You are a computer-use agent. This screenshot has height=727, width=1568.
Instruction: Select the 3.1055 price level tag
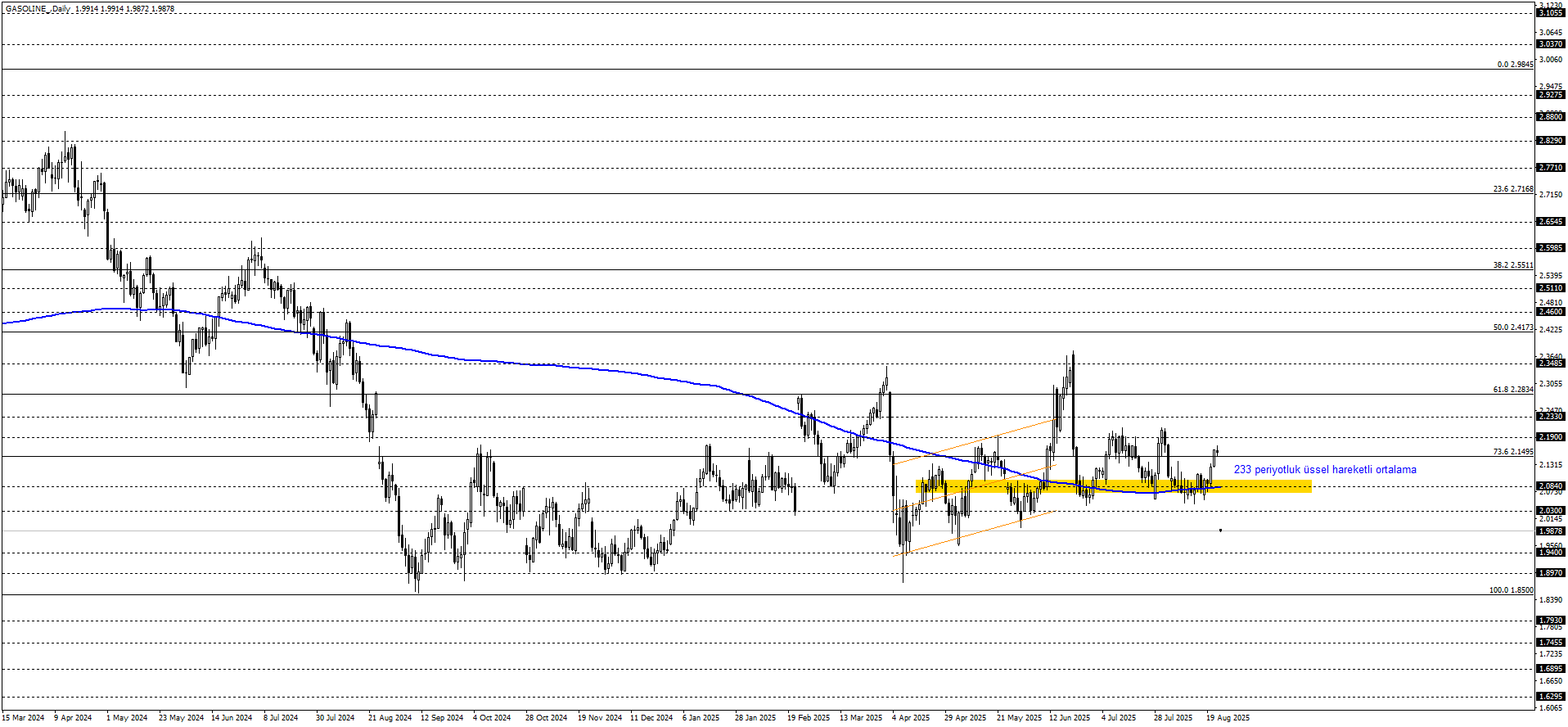(x=1551, y=13)
